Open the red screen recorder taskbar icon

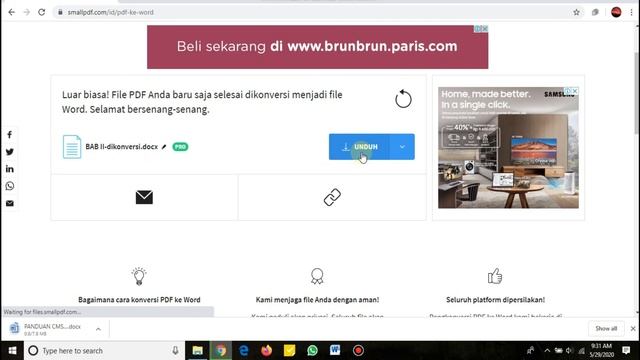click(x=358, y=351)
